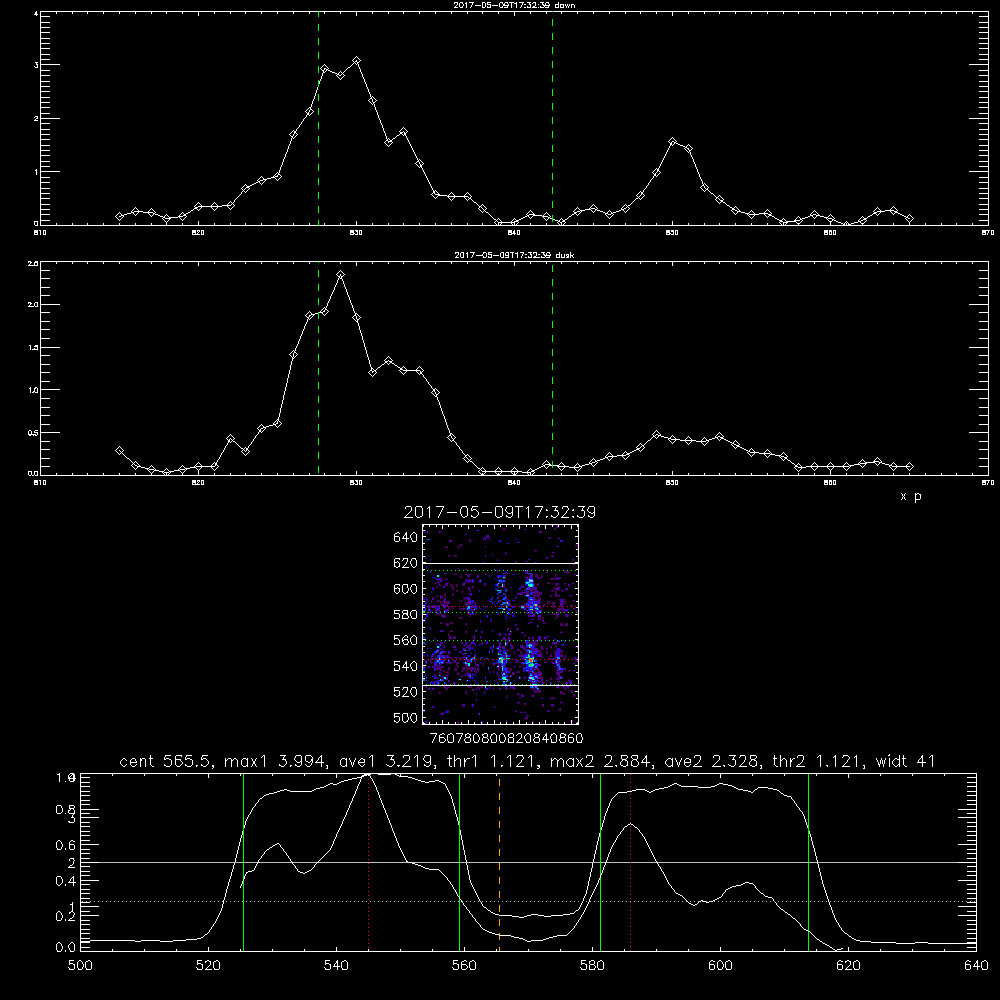Open the 2D spectral heatmap image
Screen dimensions: 1000x1000
[x=501, y=624]
